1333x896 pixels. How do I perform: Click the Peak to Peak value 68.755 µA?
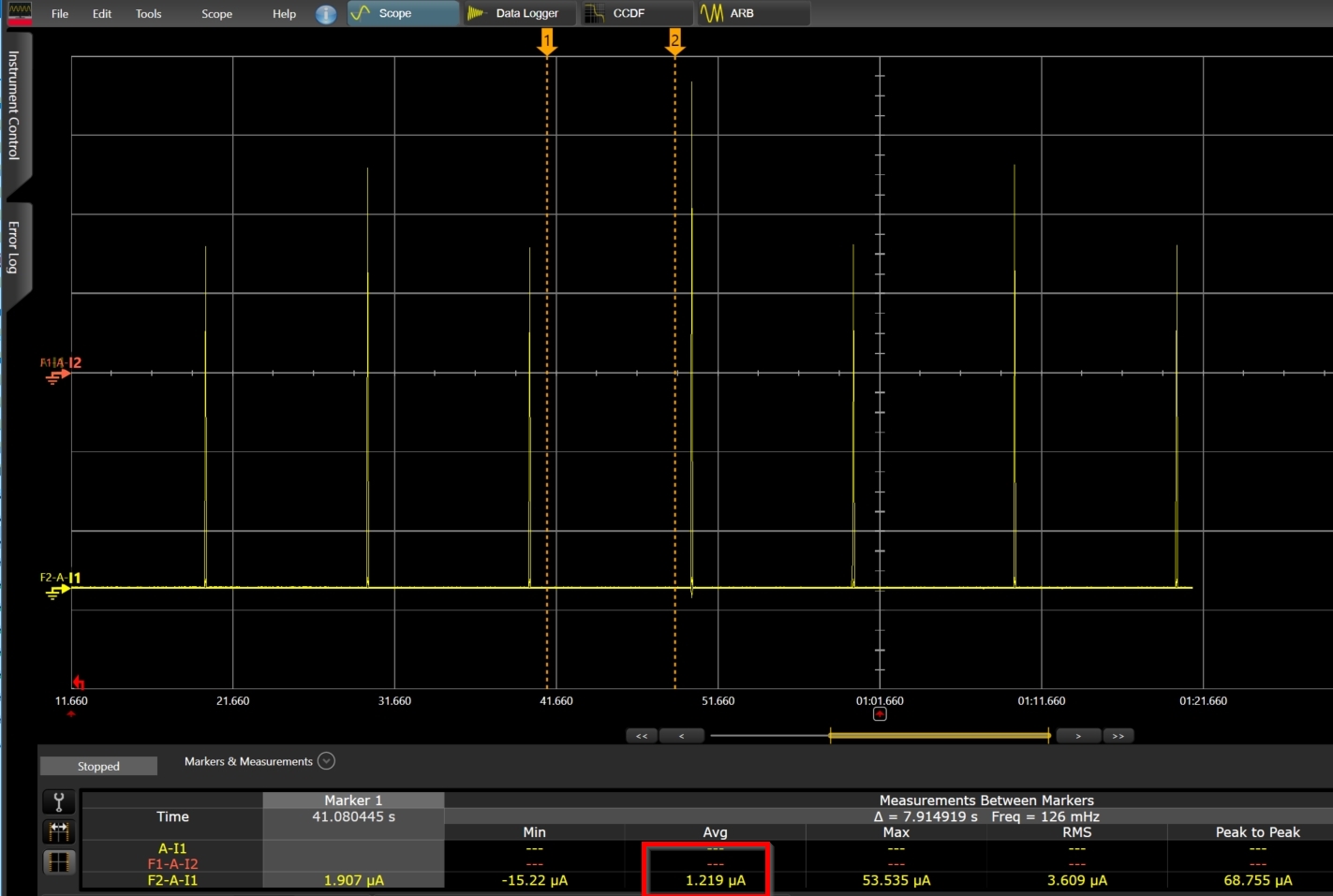[x=1258, y=880]
